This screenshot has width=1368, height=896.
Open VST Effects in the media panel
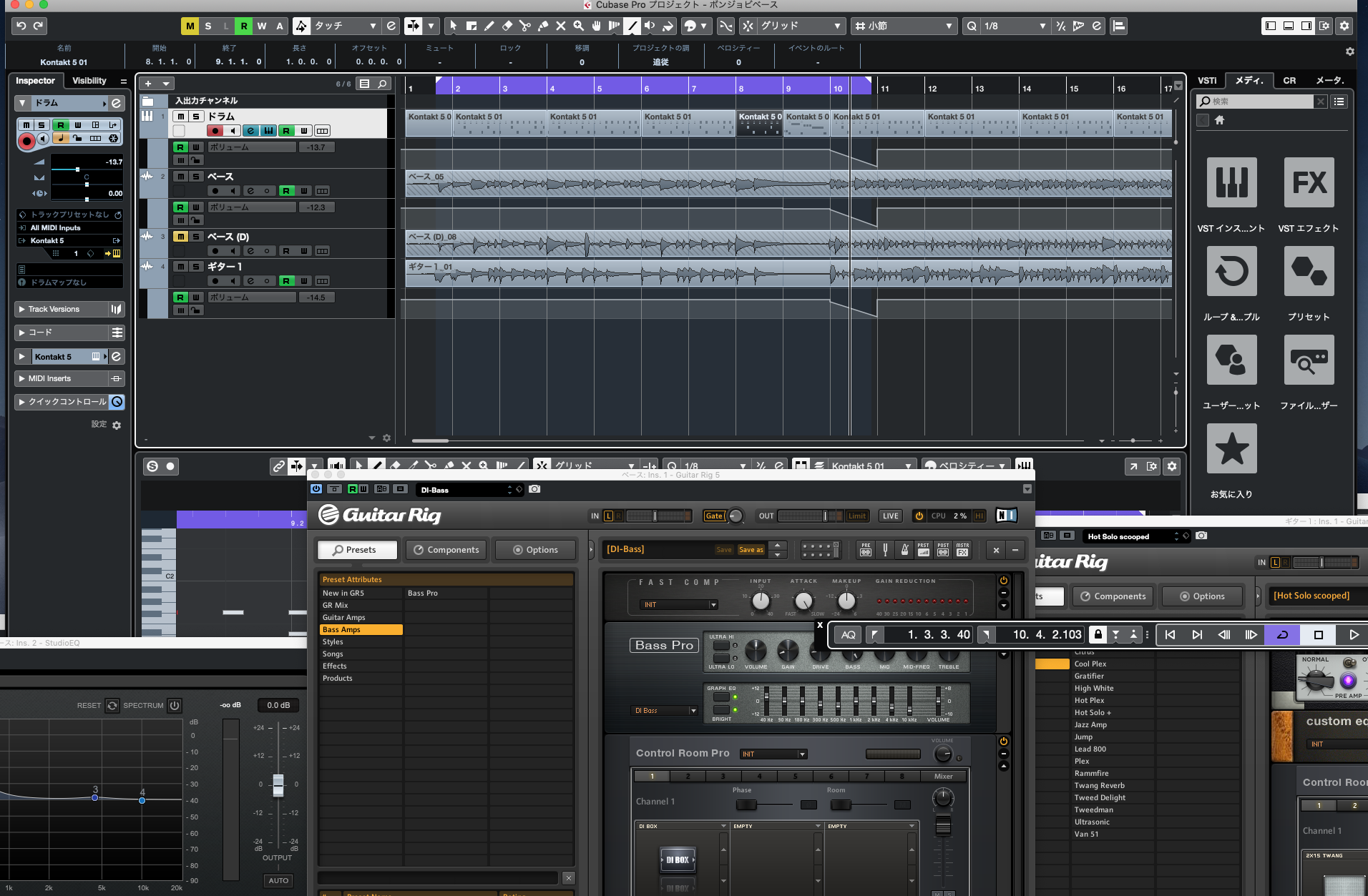pos(1309,183)
